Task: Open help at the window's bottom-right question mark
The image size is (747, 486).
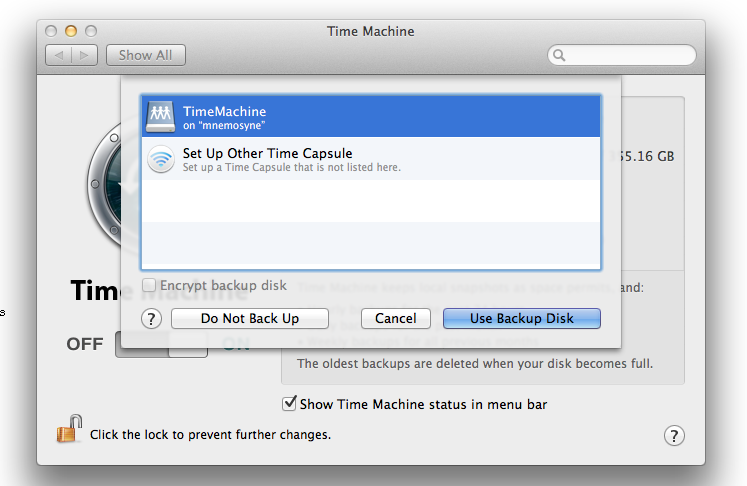Action: (674, 435)
